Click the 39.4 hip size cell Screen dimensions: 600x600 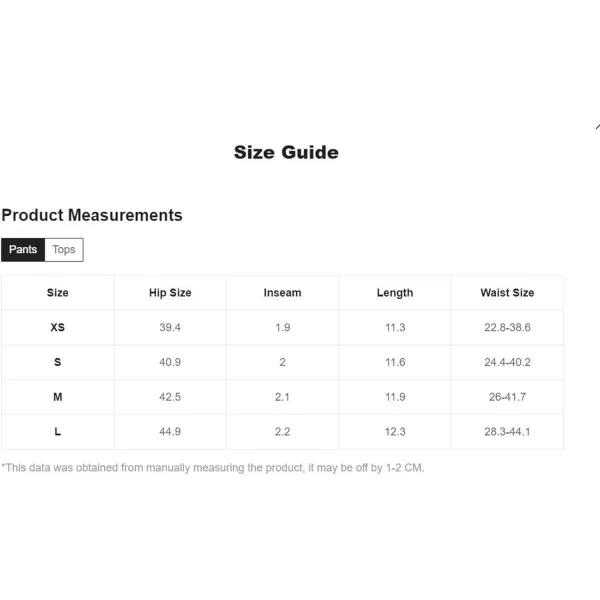pyautogui.click(x=170, y=328)
